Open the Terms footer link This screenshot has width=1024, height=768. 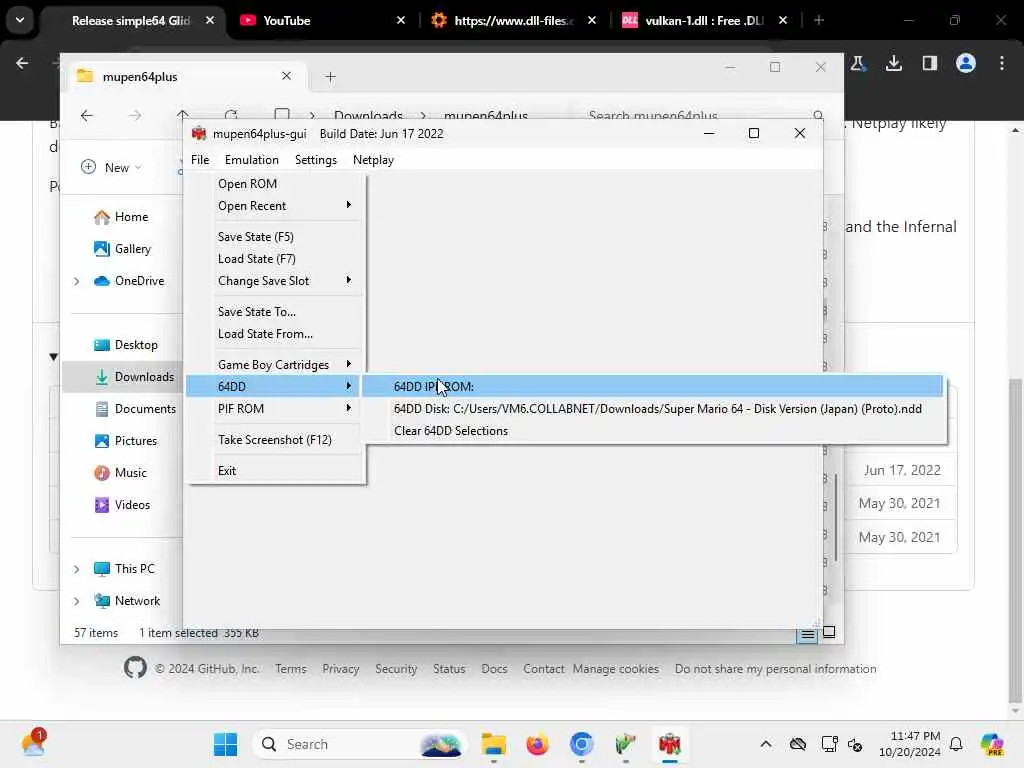pyautogui.click(x=291, y=669)
